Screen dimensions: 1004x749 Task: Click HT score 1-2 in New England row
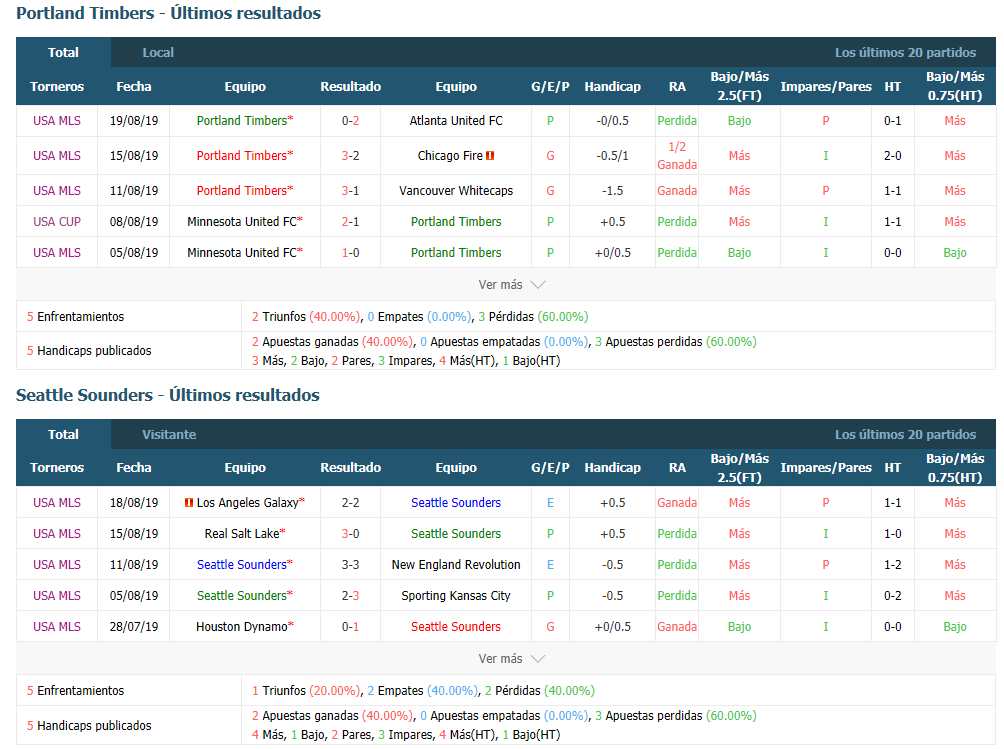pyautogui.click(x=893, y=565)
